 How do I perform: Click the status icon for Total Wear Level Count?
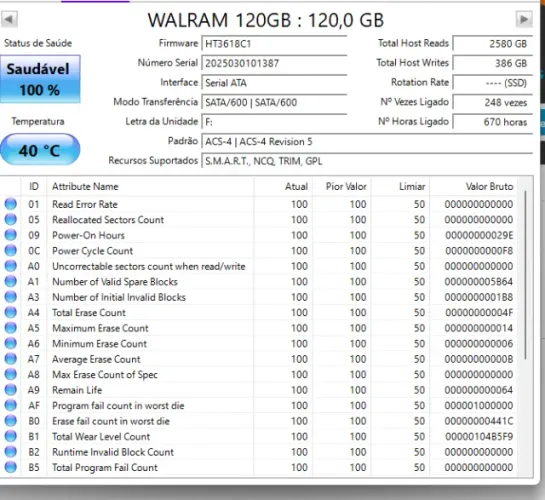click(x=11, y=436)
